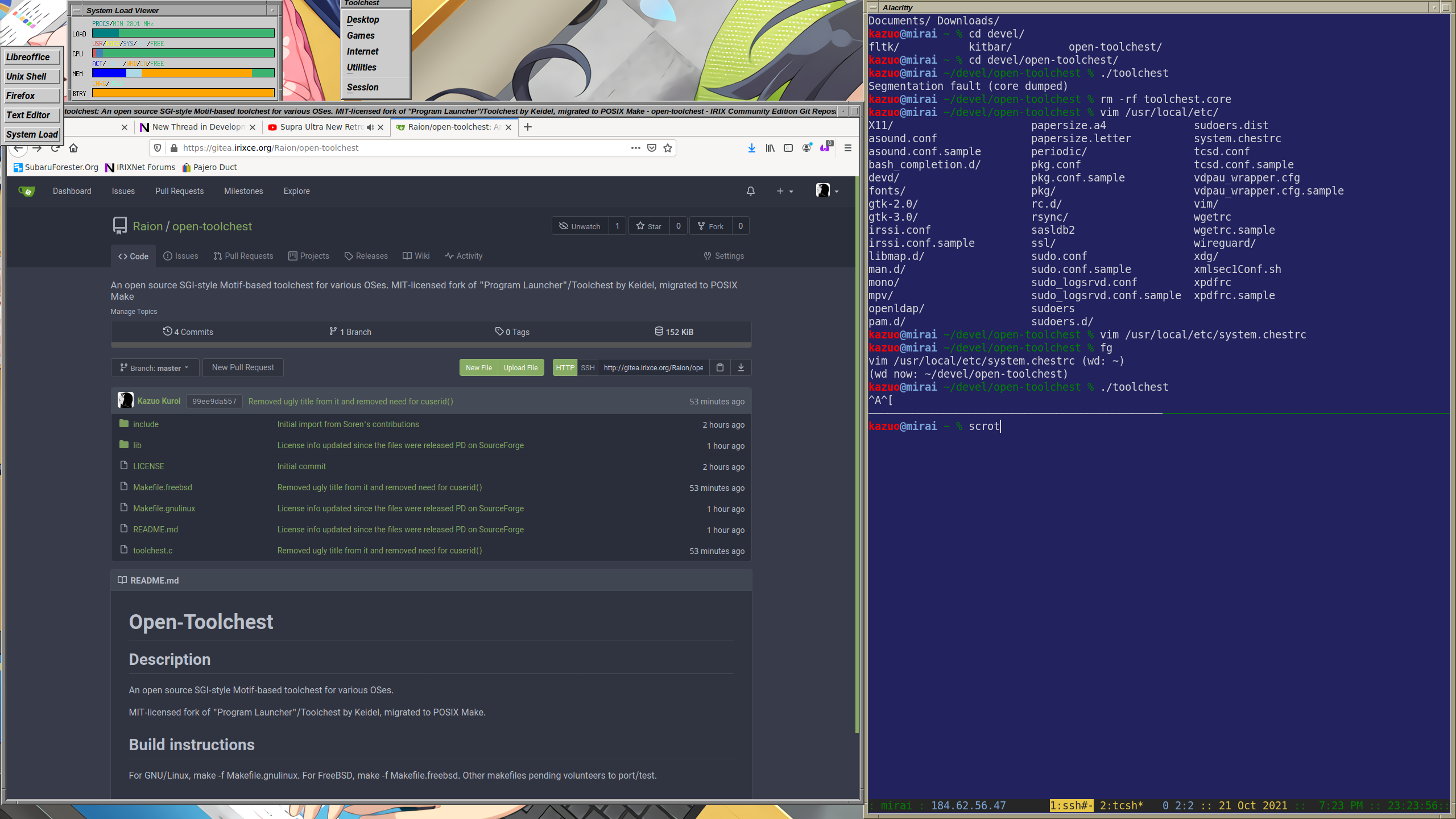Click the tracking protection shield icon
The width and height of the screenshot is (1456, 819).
pos(158,148)
